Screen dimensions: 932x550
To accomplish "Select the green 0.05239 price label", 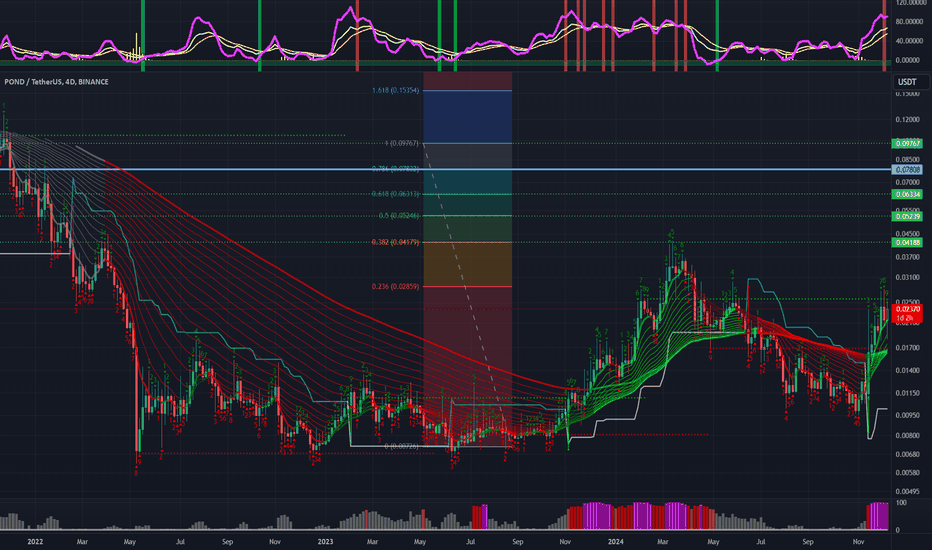I will pos(908,216).
